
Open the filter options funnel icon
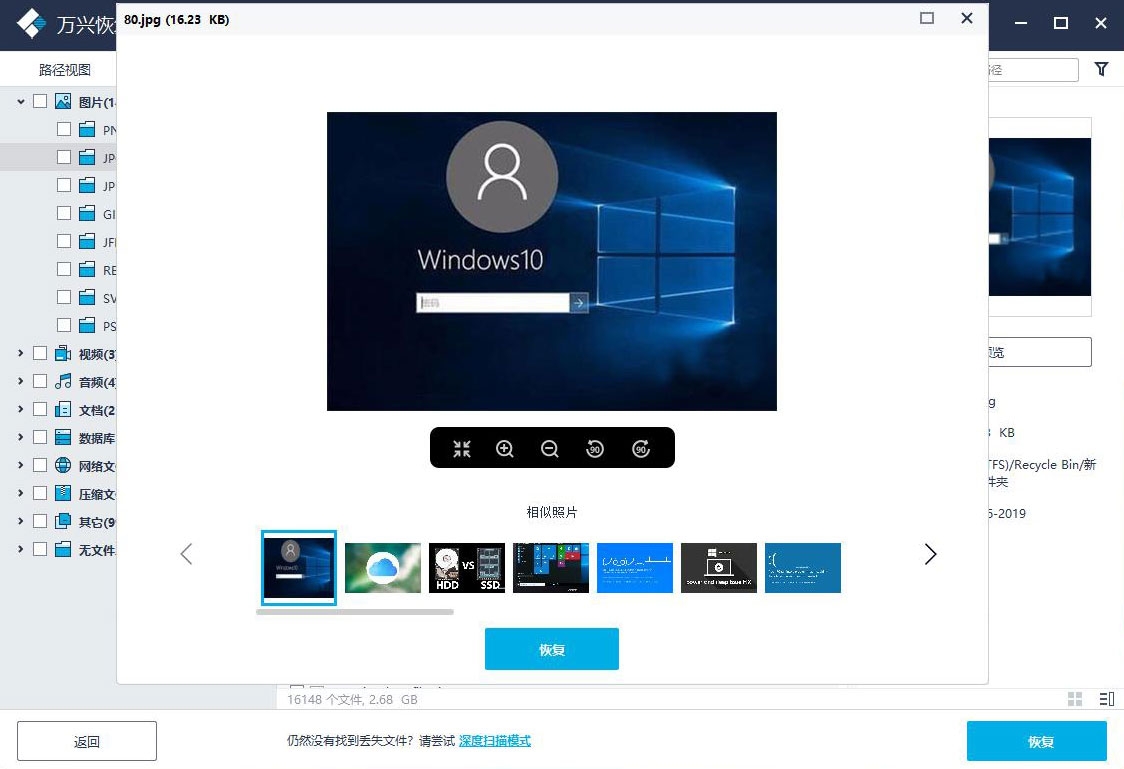pyautogui.click(x=1101, y=69)
